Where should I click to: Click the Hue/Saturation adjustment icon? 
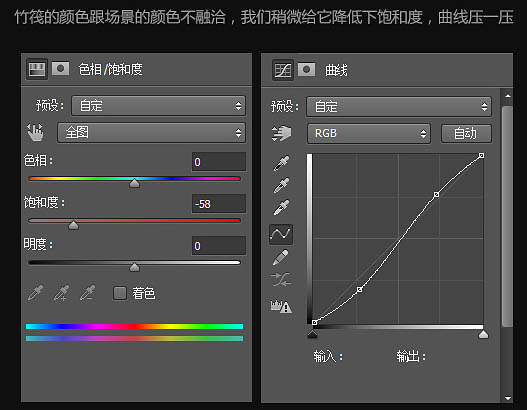37,69
